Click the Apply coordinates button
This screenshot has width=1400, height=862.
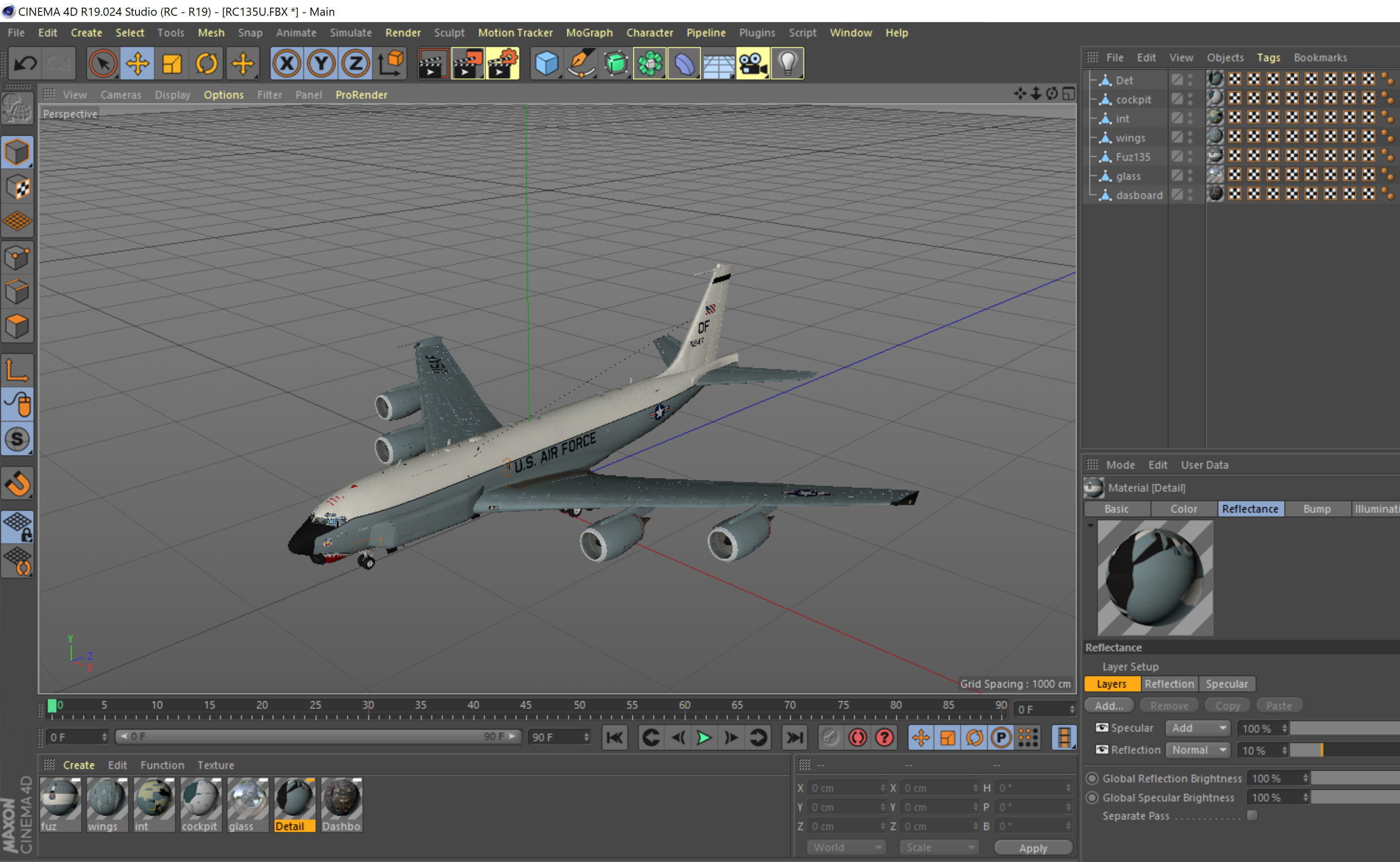[1033, 848]
